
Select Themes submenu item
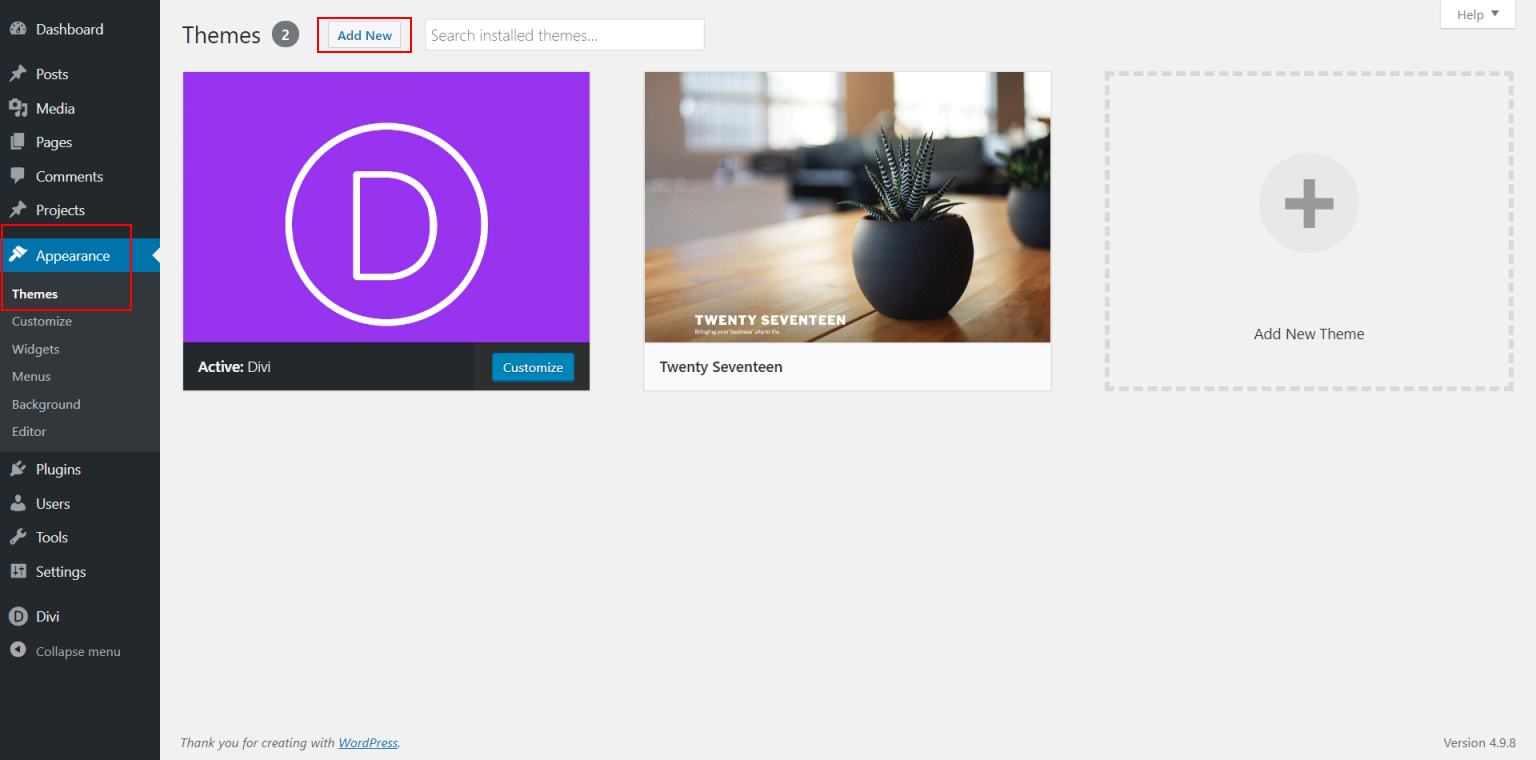click(x=35, y=294)
